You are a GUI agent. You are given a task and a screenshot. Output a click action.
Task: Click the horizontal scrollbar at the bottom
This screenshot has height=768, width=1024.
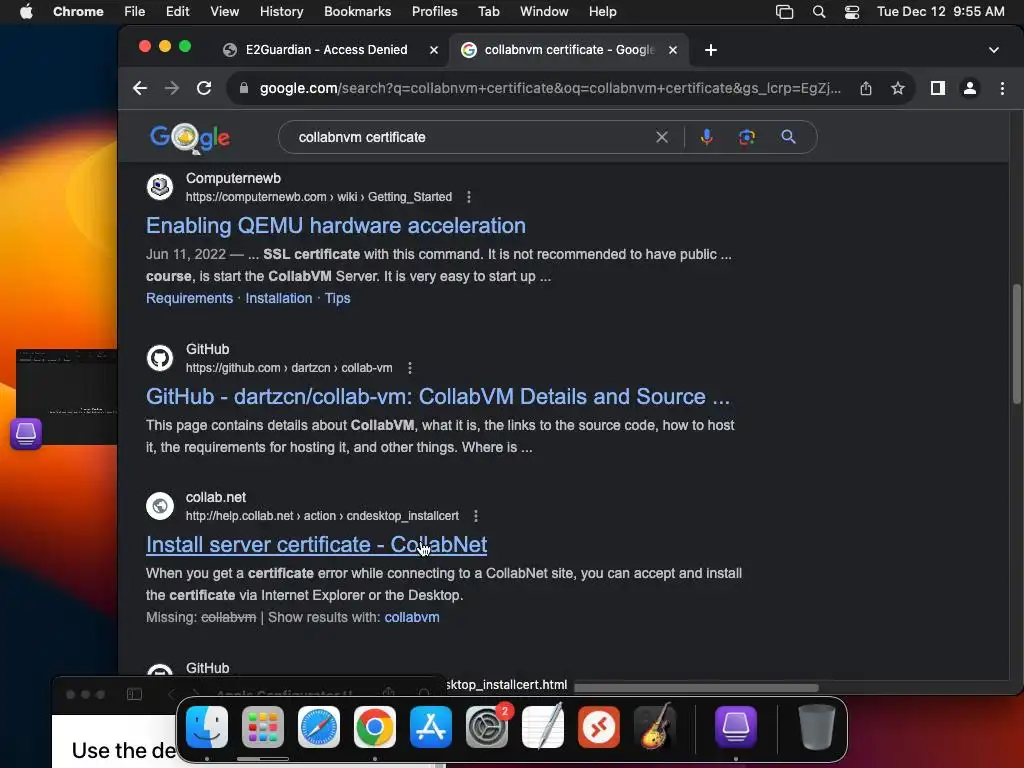(x=696, y=688)
